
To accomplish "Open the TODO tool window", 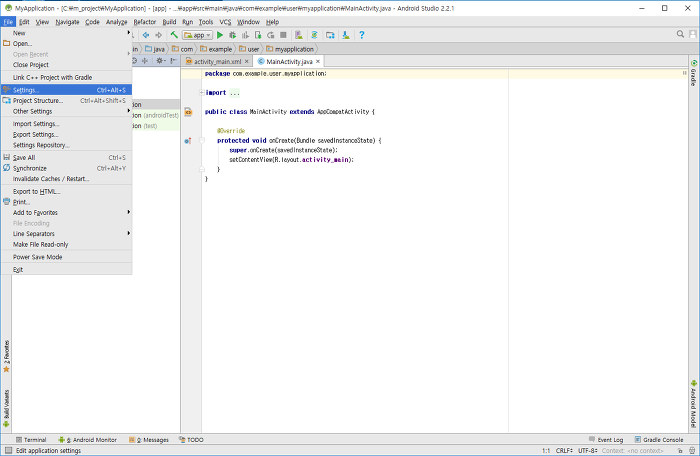I will (x=191, y=439).
